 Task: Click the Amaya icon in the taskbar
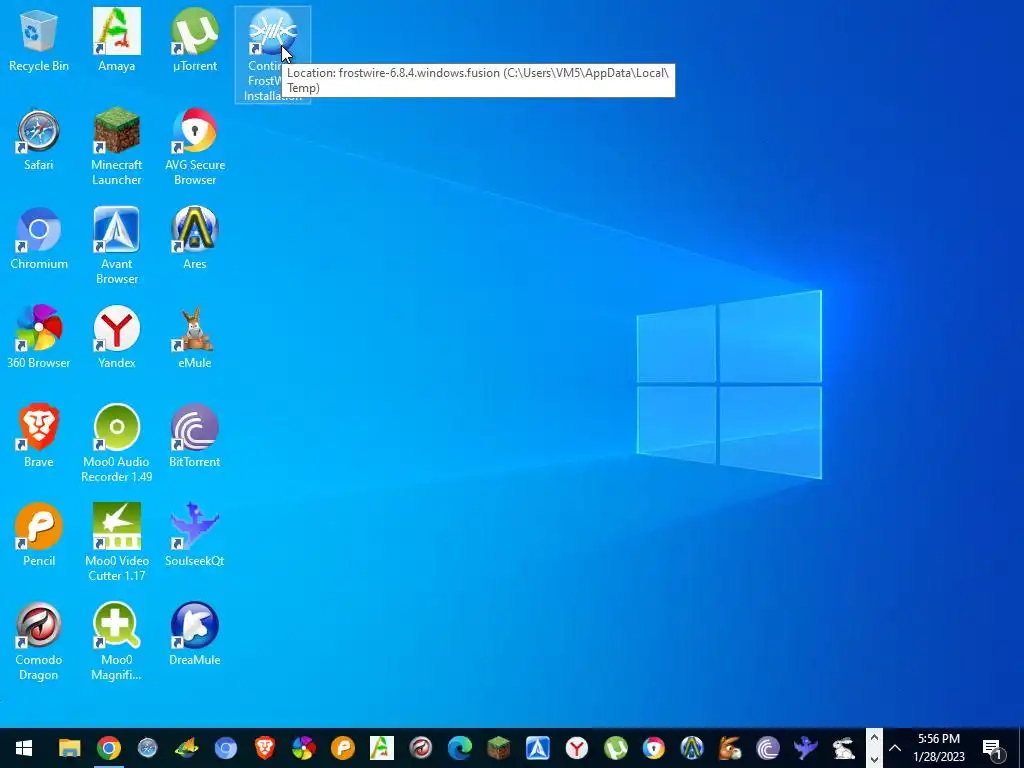tap(382, 748)
